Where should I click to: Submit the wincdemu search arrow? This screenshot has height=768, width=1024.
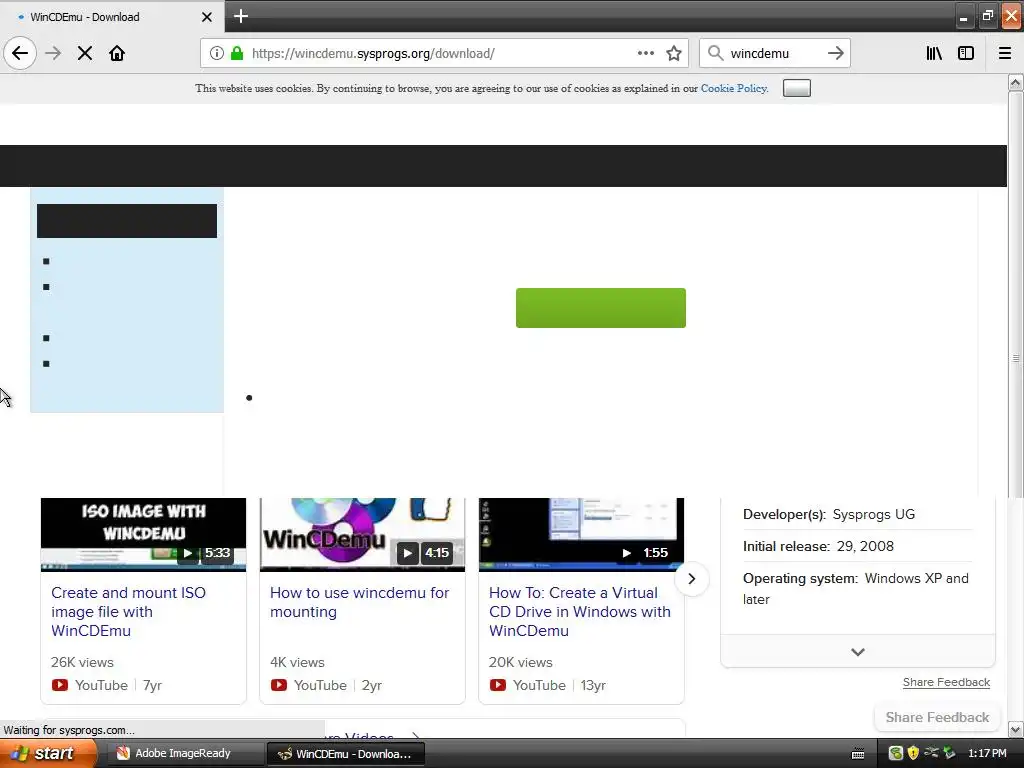pyautogui.click(x=835, y=53)
